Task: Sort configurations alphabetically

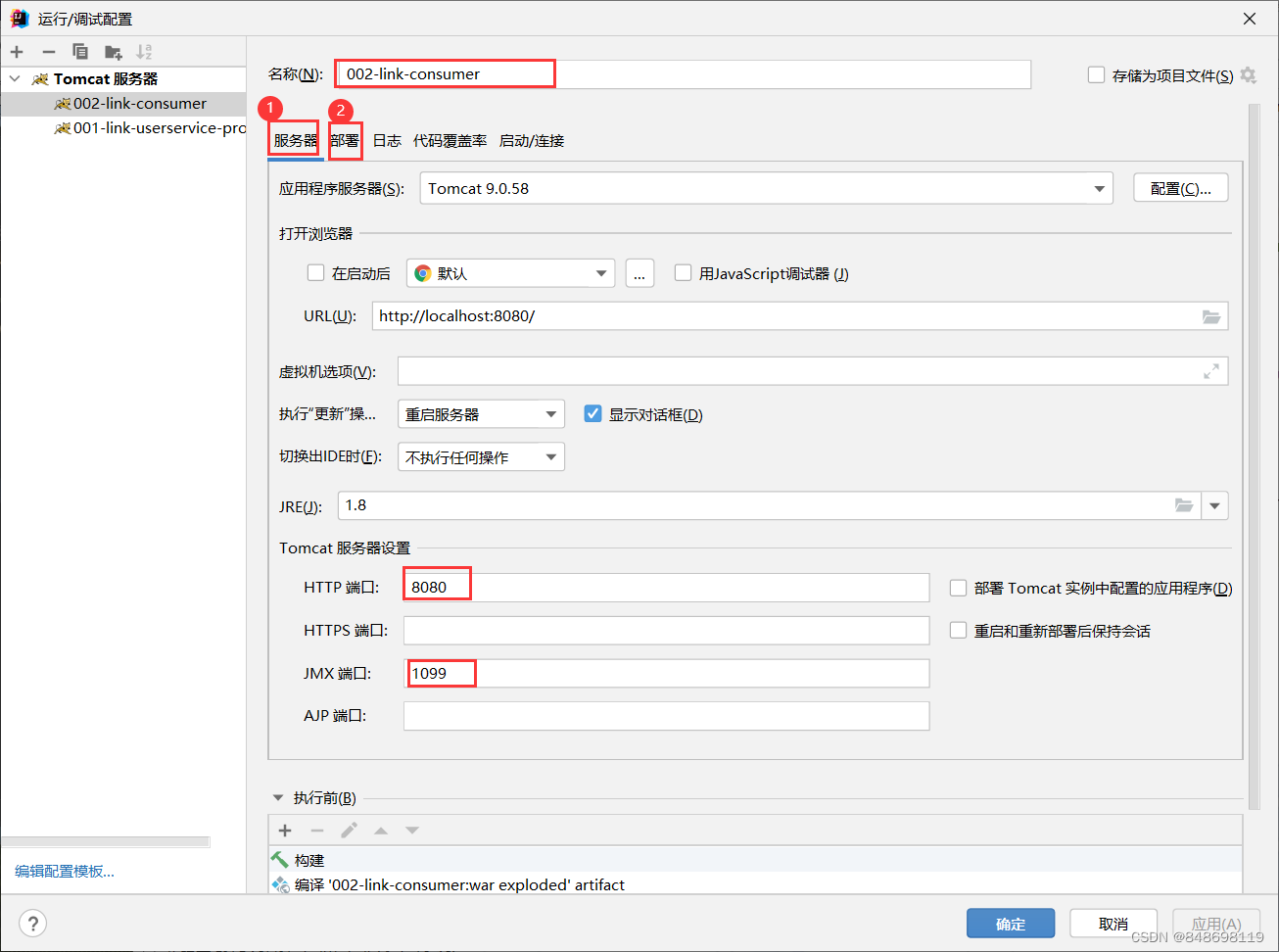Action: pos(144,52)
